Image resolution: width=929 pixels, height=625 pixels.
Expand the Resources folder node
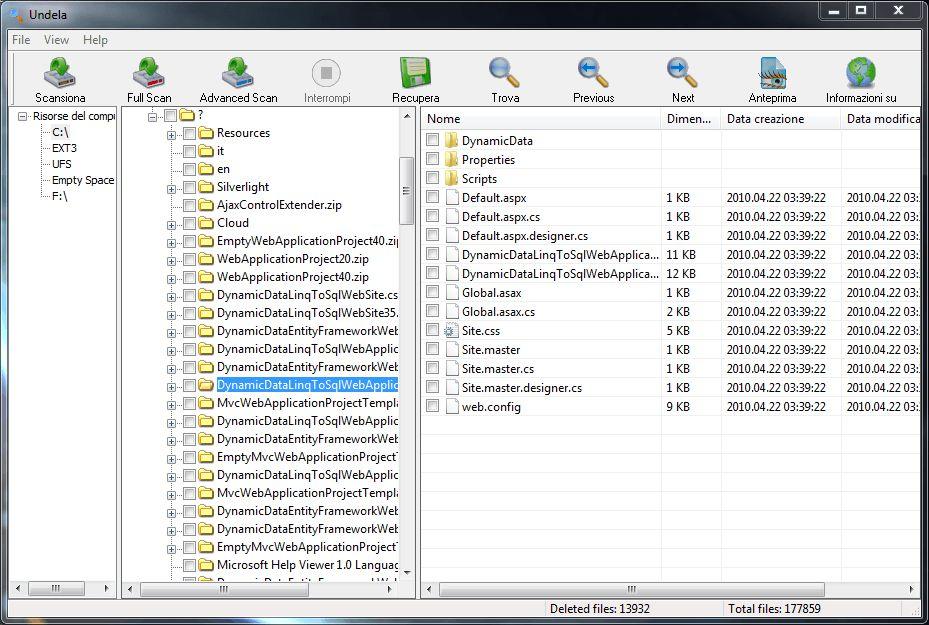click(172, 134)
